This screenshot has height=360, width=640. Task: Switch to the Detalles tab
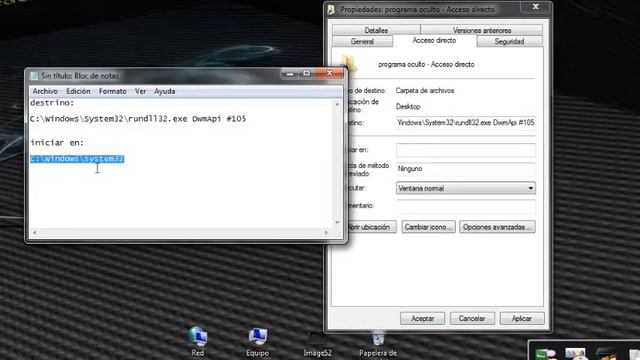tap(376, 30)
